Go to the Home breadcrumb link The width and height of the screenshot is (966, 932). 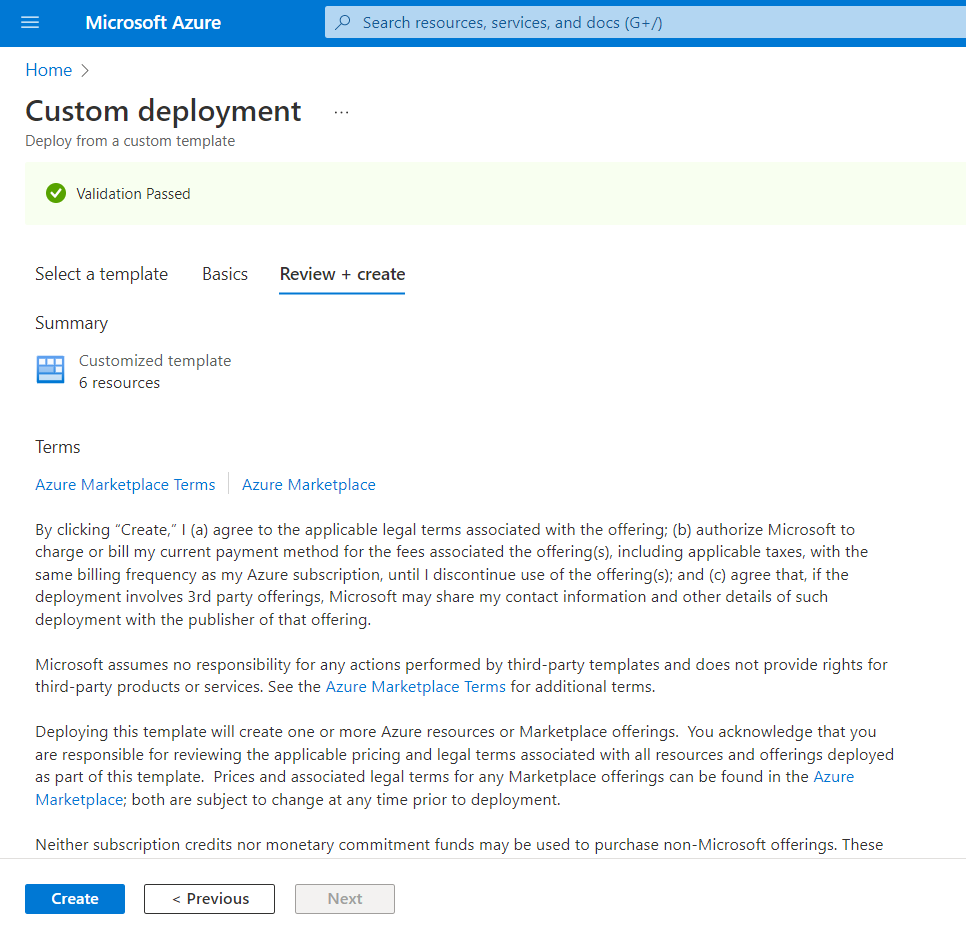tap(48, 70)
